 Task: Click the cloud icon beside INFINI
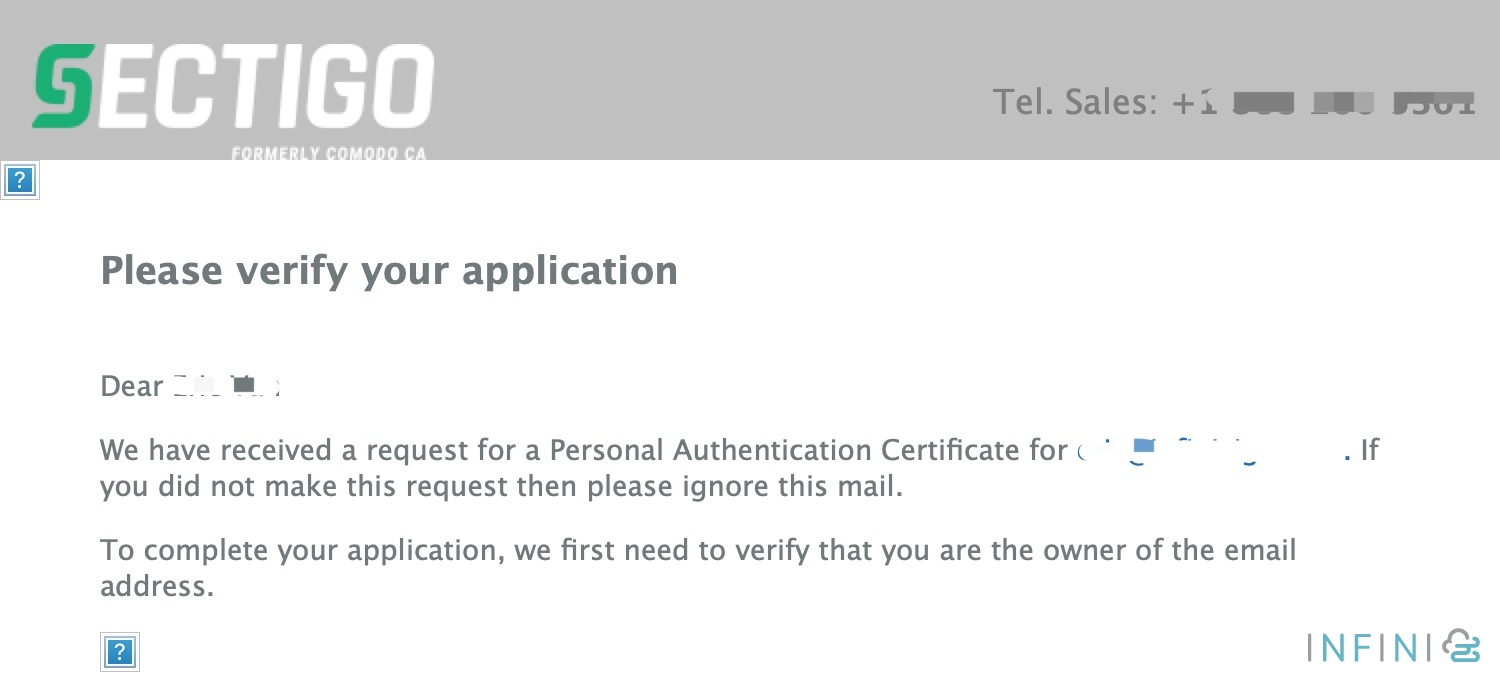[1462, 647]
